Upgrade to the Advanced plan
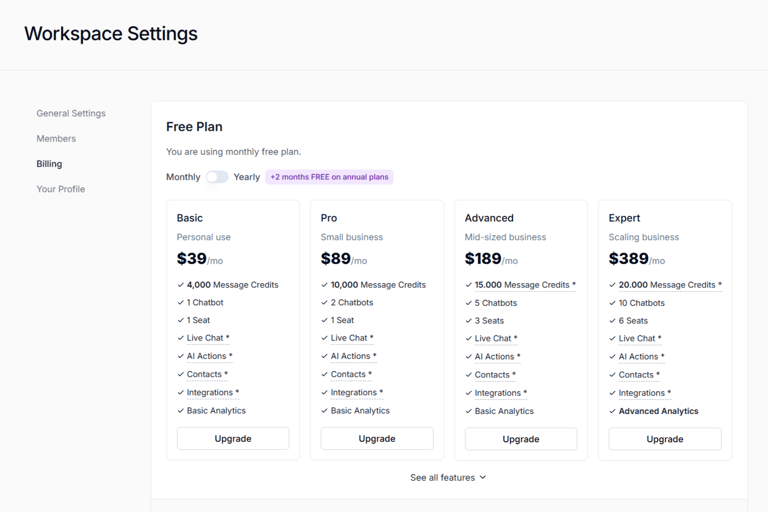The height and width of the screenshot is (512, 768). click(521, 439)
